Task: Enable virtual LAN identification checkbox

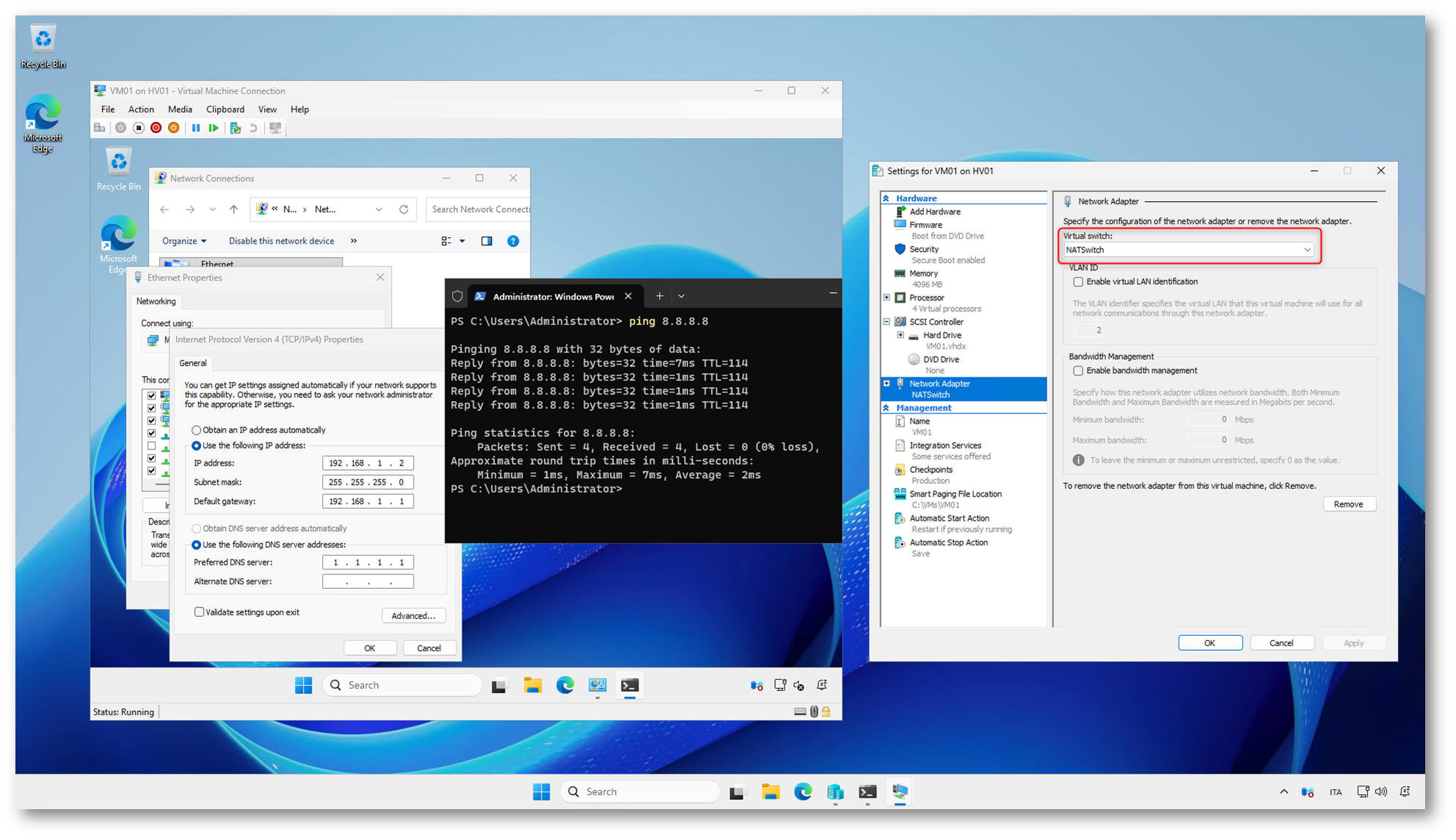Action: [x=1078, y=282]
